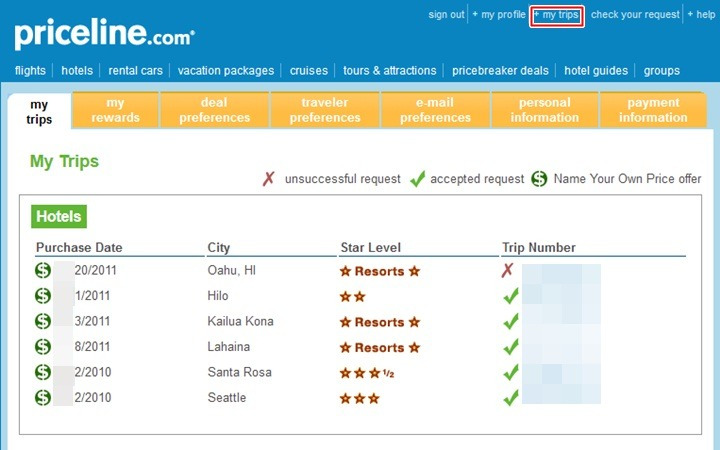This screenshot has width=720, height=450.
Task: Click the Lahaina city entry
Action: 228,346
